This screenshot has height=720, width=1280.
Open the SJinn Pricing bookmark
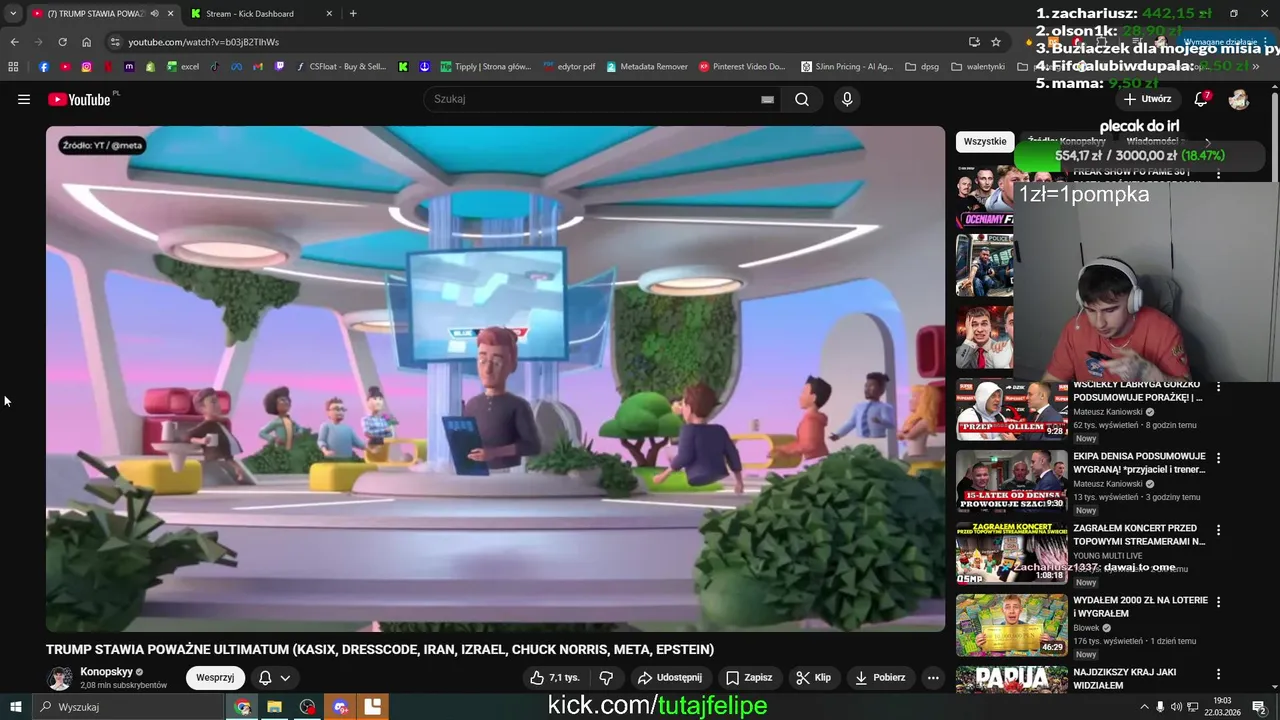tap(847, 67)
